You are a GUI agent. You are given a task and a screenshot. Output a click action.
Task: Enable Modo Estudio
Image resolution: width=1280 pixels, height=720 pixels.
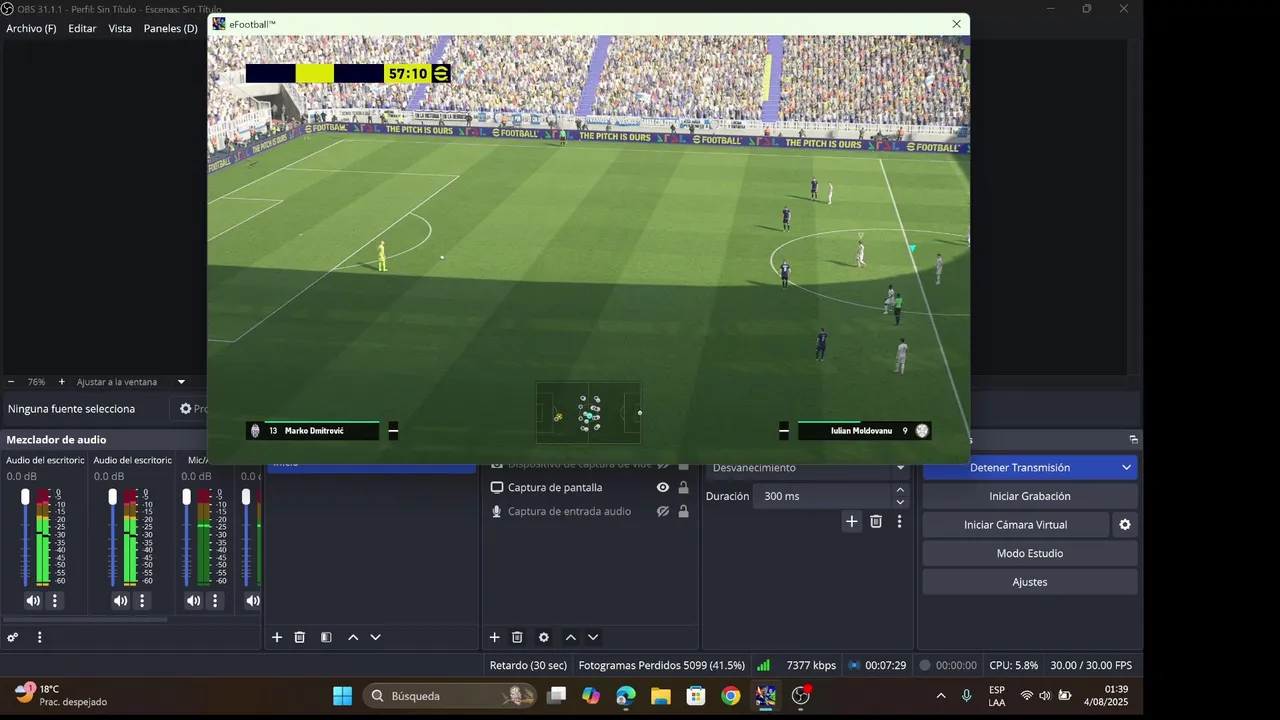1030,554
